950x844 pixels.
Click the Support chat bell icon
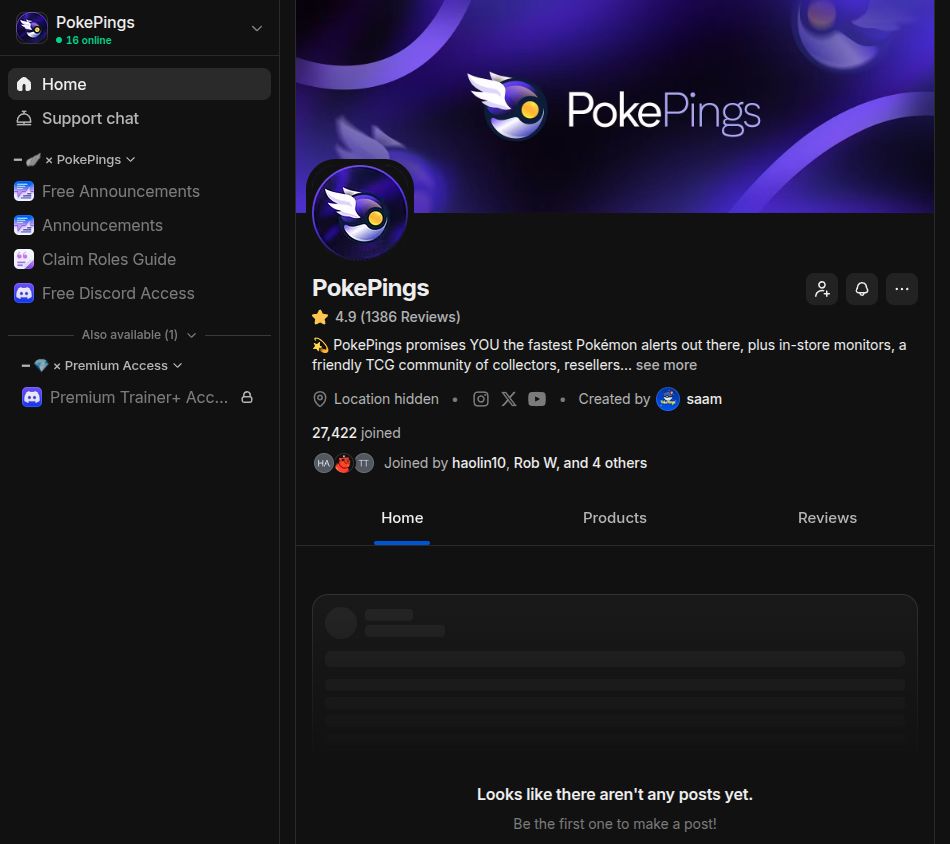24,118
